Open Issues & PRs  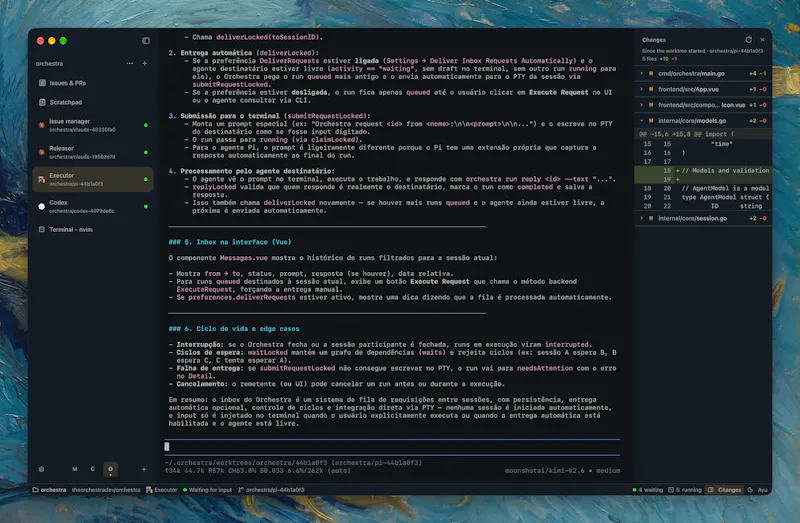pos(93,83)
